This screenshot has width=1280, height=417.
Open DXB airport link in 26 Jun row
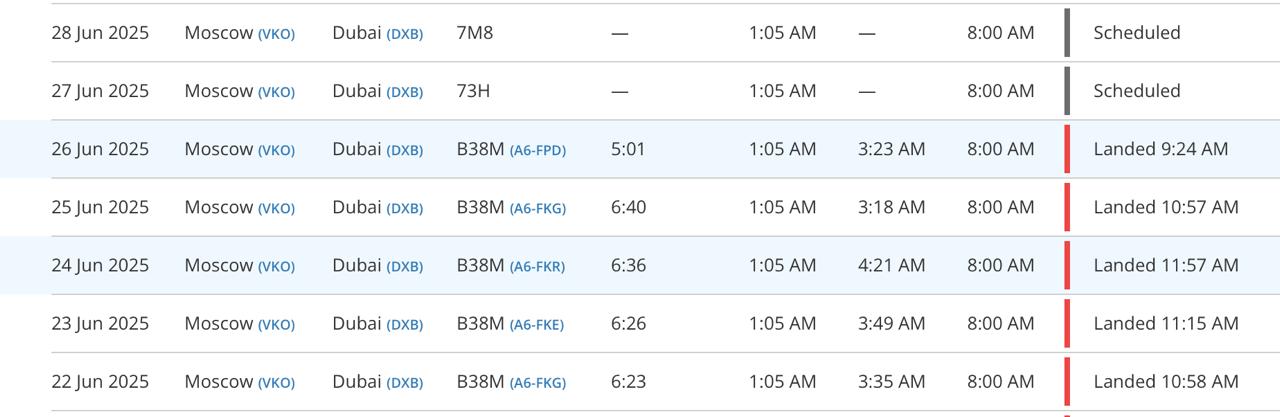(x=405, y=150)
